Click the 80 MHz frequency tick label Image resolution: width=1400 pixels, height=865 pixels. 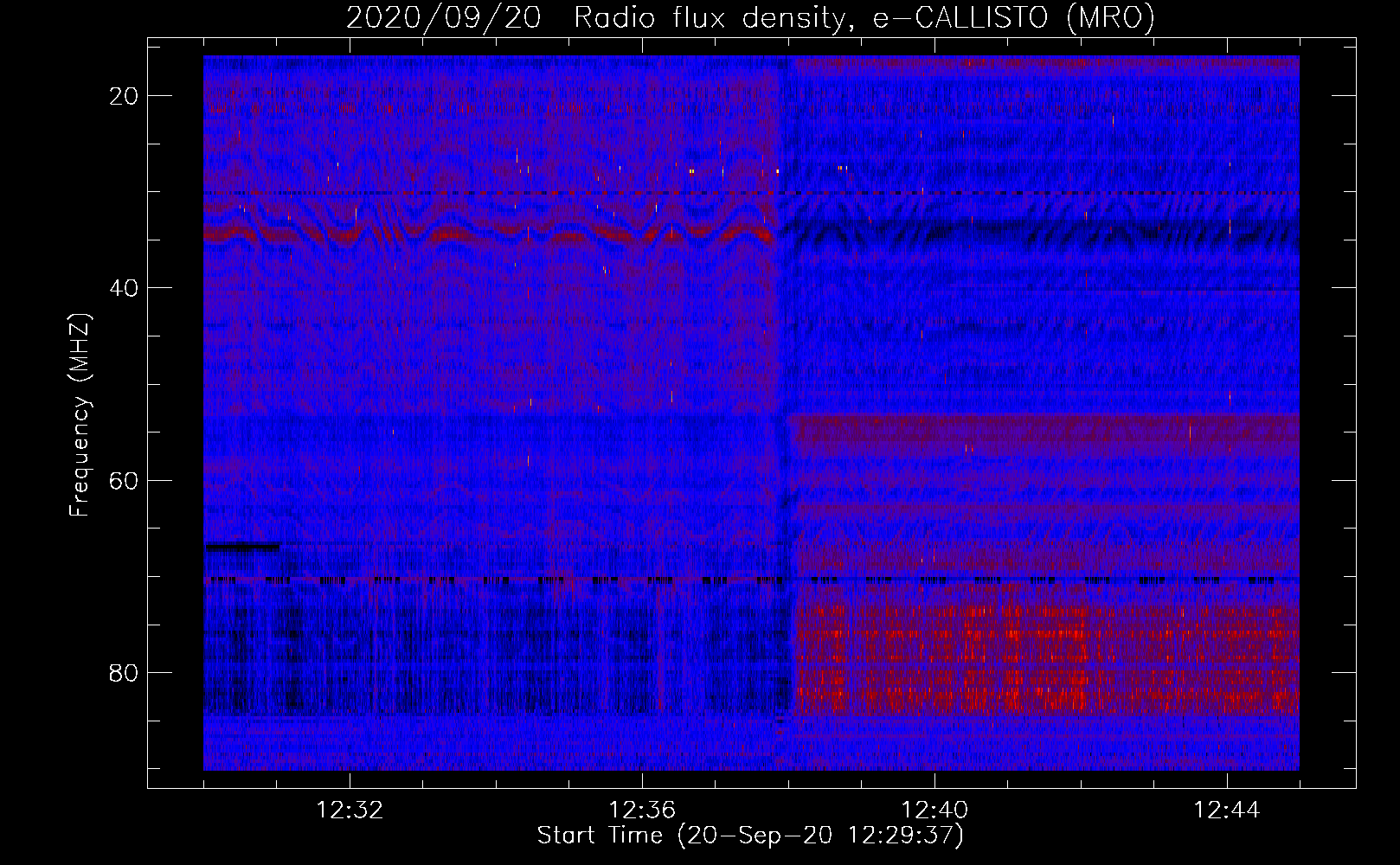[x=124, y=672]
